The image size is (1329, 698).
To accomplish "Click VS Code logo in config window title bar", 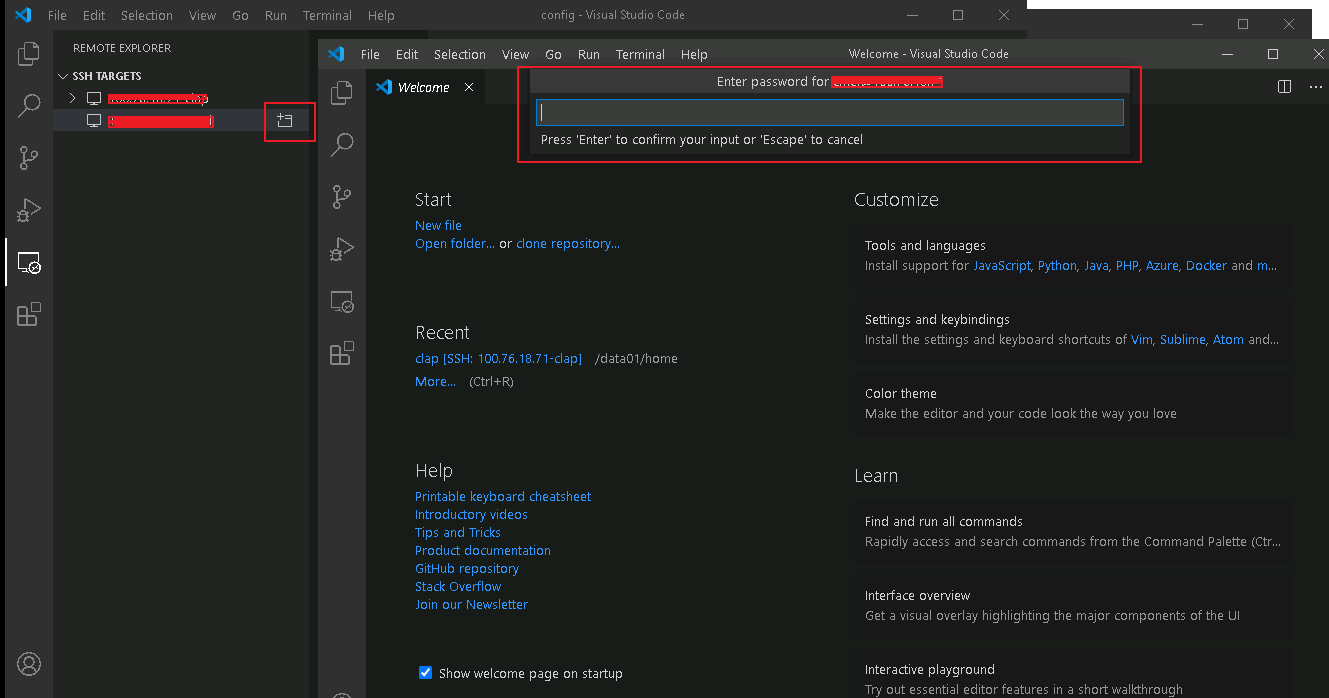I will tap(24, 15).
